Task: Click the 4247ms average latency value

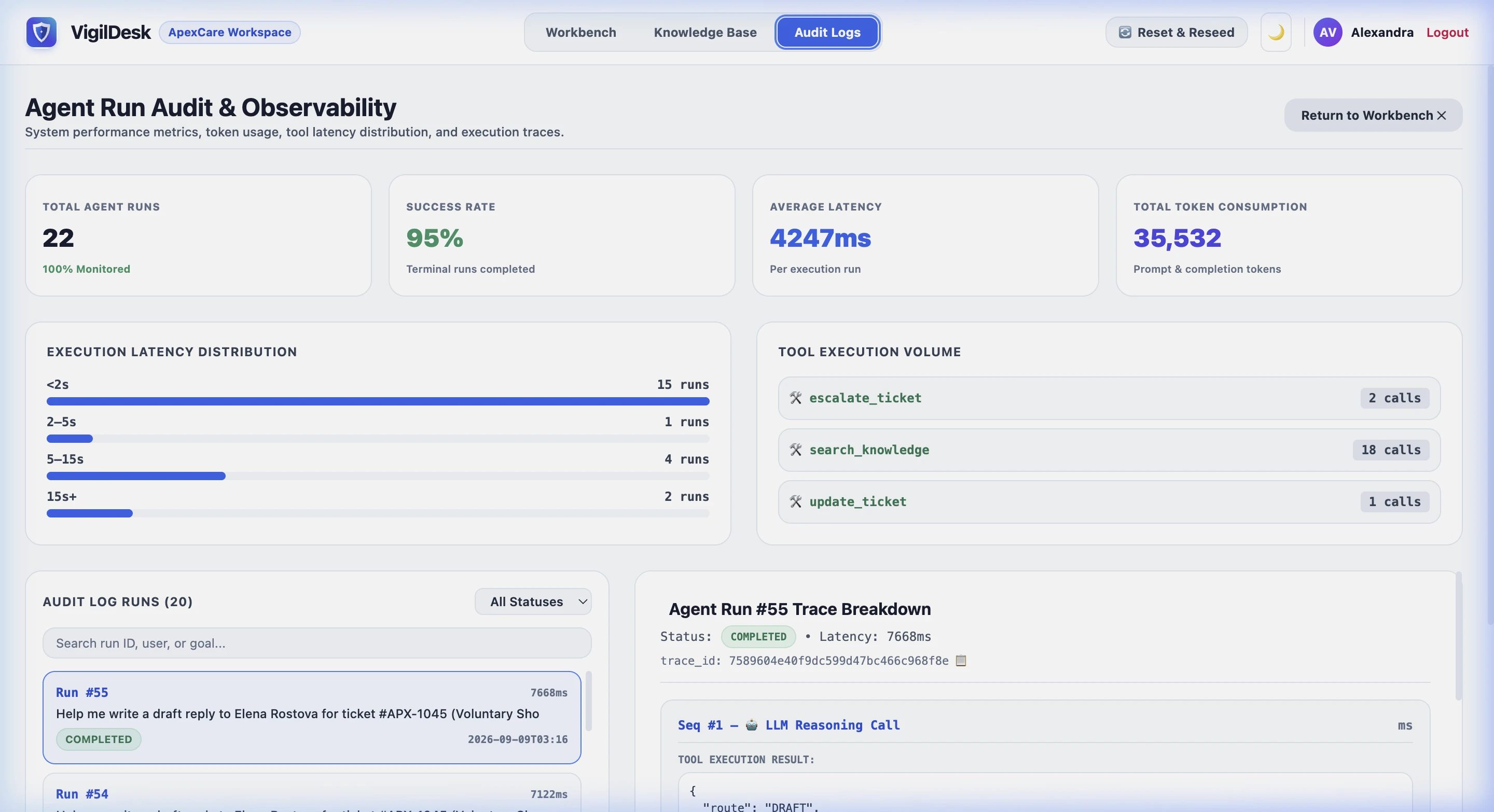Action: point(820,237)
